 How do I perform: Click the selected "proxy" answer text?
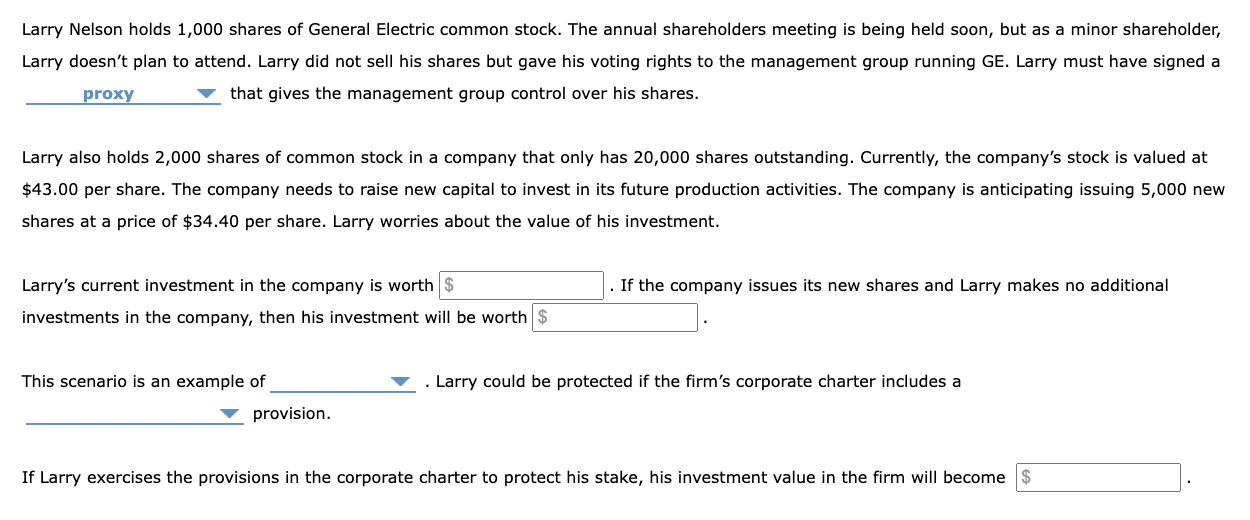tap(108, 94)
